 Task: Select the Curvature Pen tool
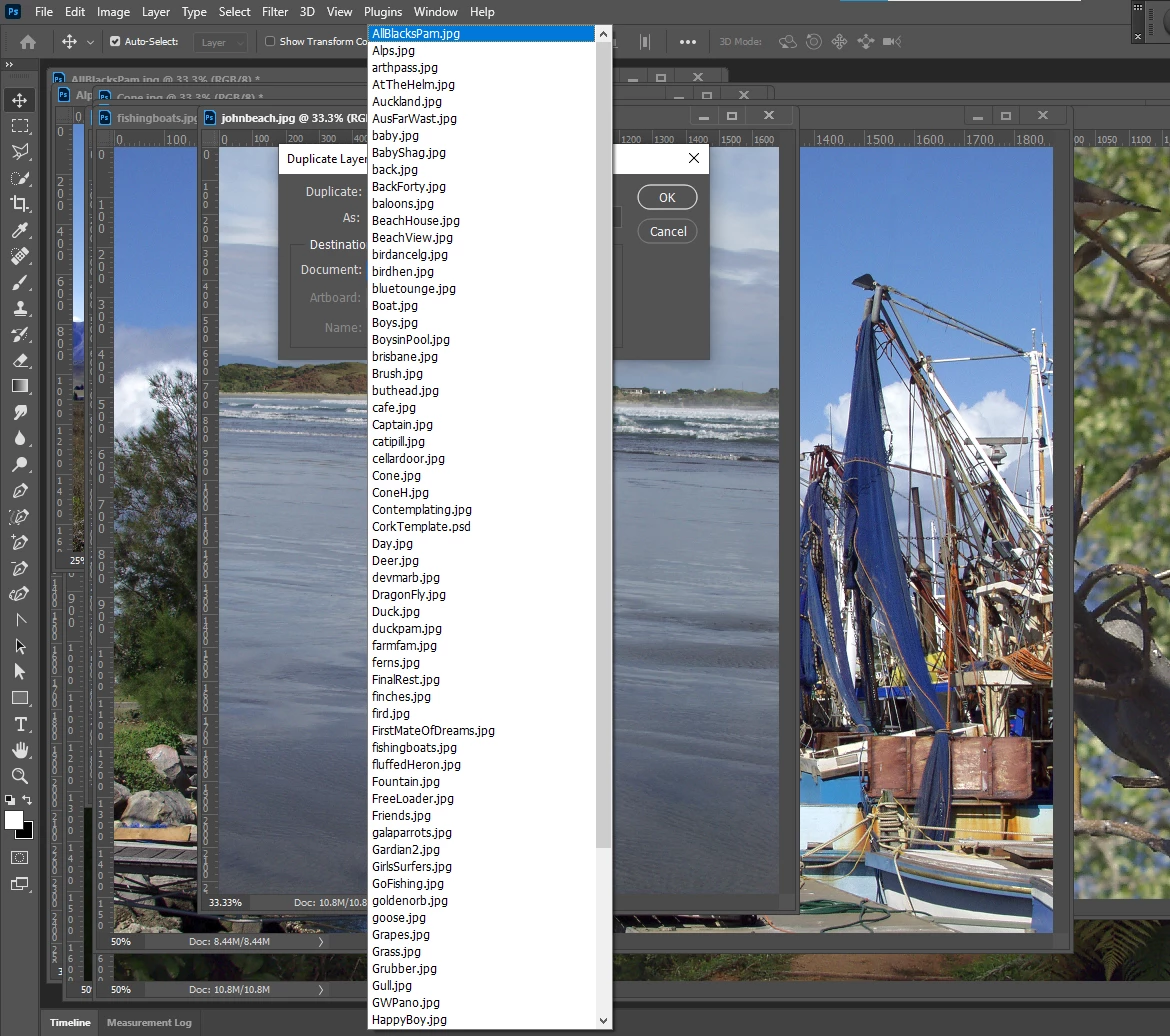click(20, 594)
